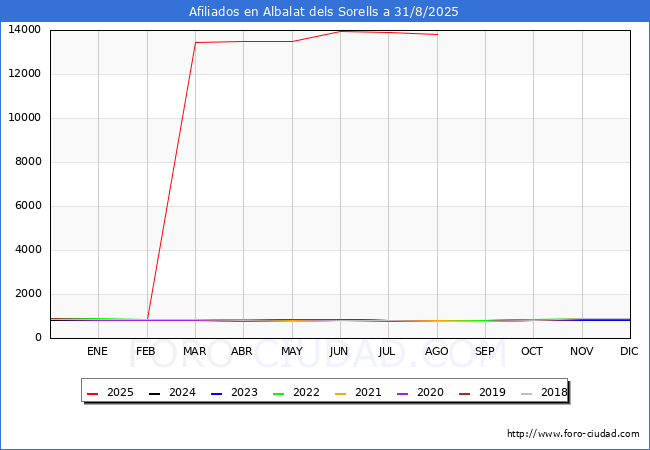650x450 pixels.
Task: Click the 2025 red legend swatch
Action: pos(93,393)
